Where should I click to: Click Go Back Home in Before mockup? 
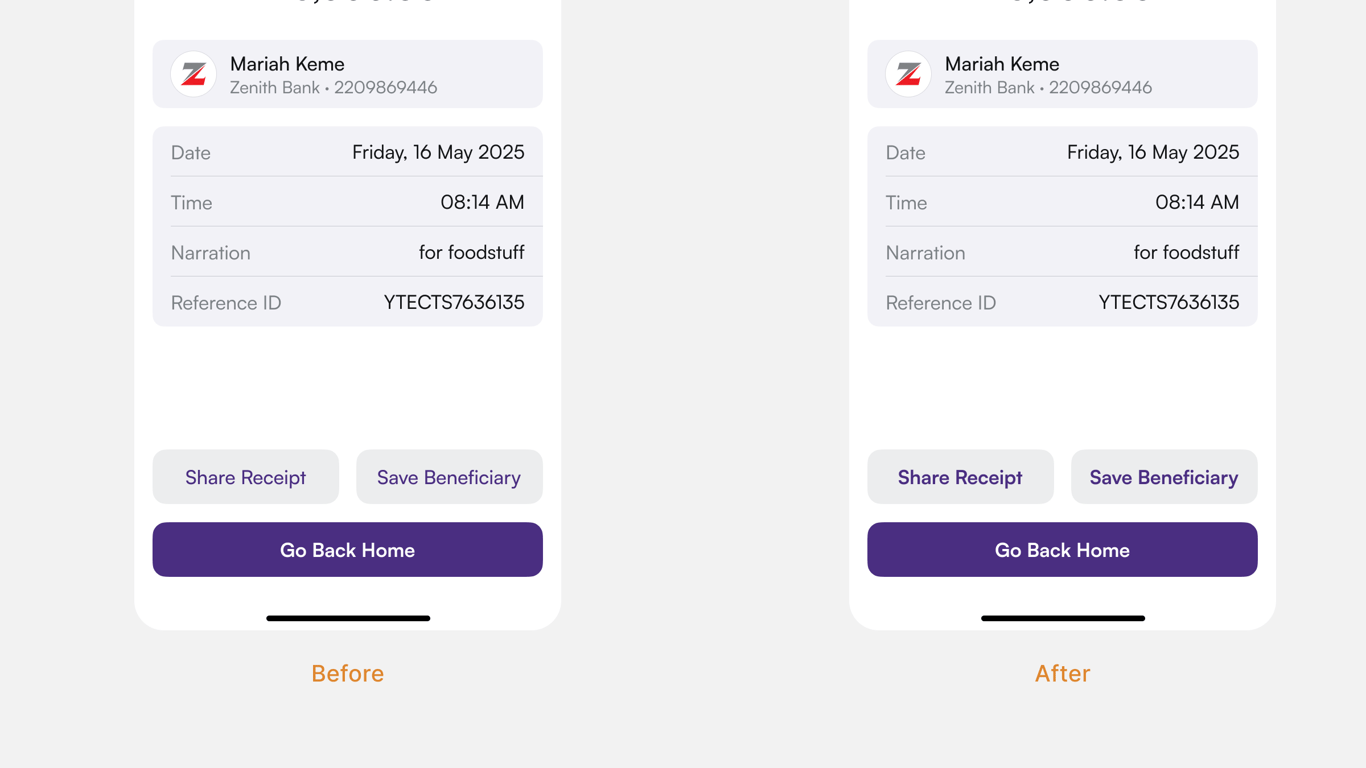coord(347,550)
